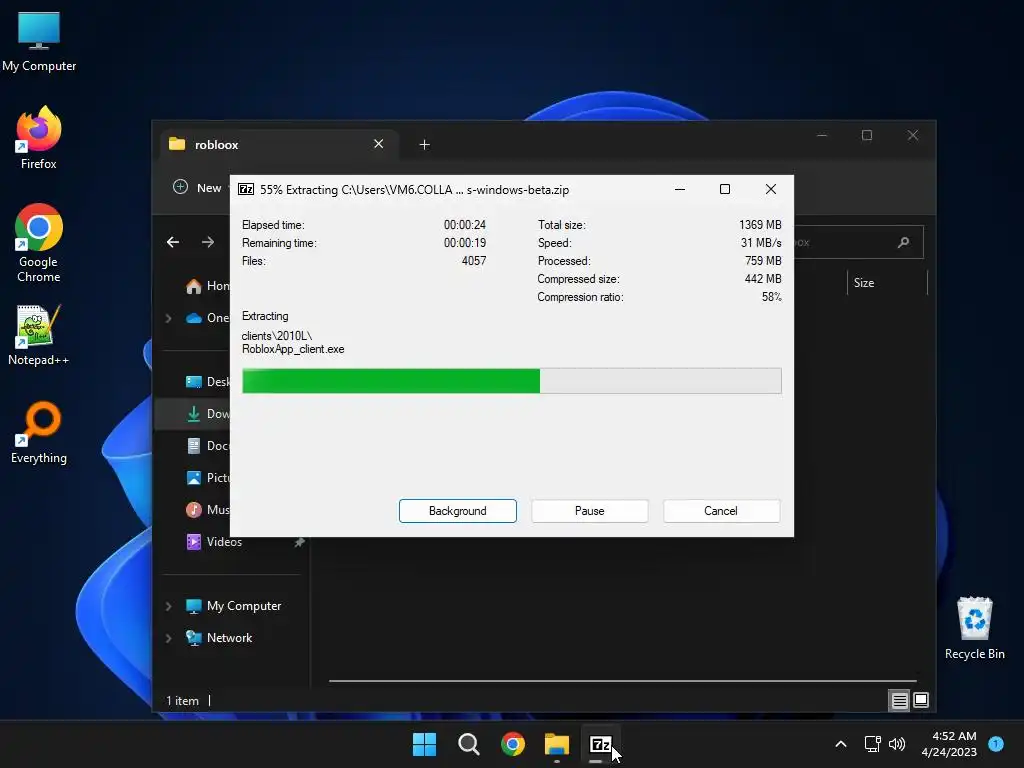Viewport: 1024px width, 768px height.
Task: Launch Firefox from the desktop
Action: pyautogui.click(x=39, y=138)
